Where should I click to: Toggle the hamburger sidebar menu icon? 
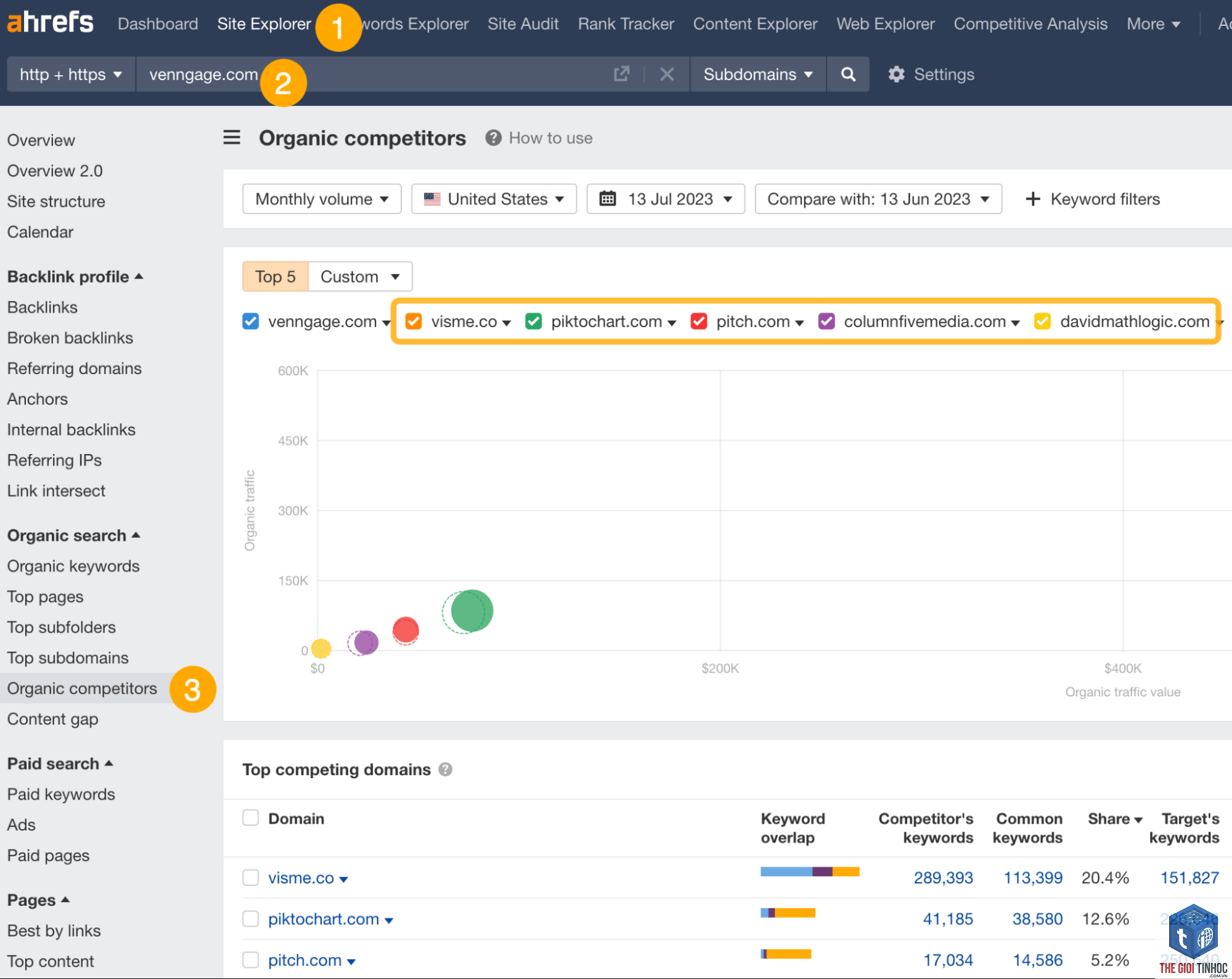(232, 137)
